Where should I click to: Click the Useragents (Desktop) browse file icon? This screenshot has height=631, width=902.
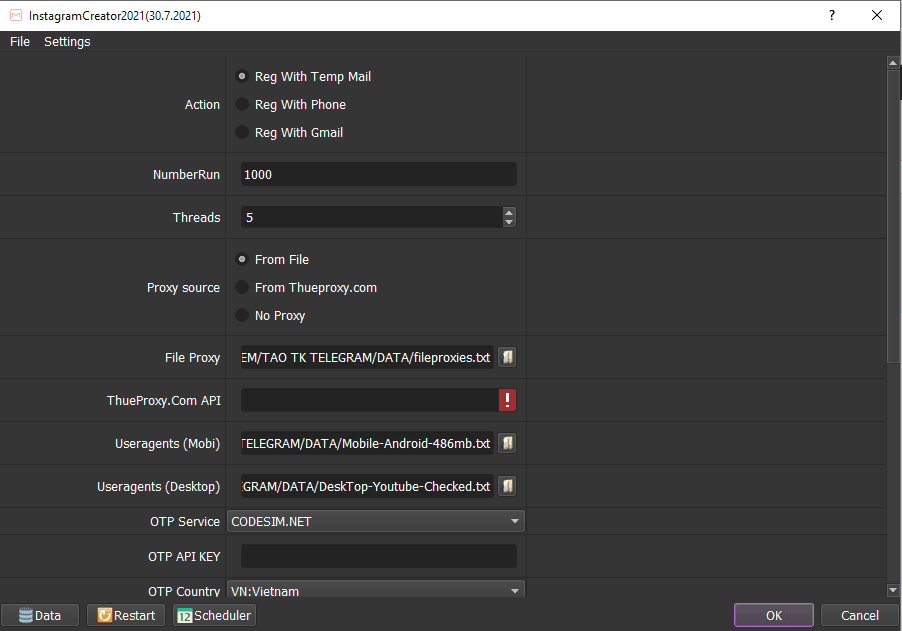point(507,486)
